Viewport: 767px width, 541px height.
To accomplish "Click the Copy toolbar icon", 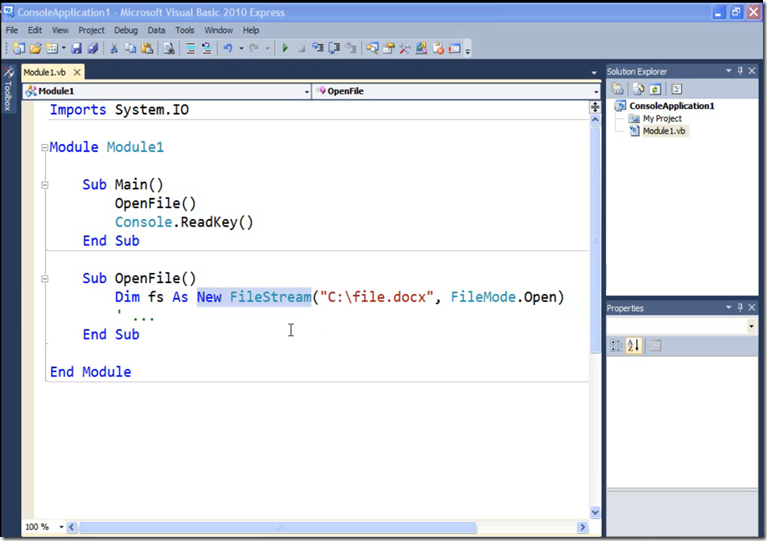I will point(130,48).
